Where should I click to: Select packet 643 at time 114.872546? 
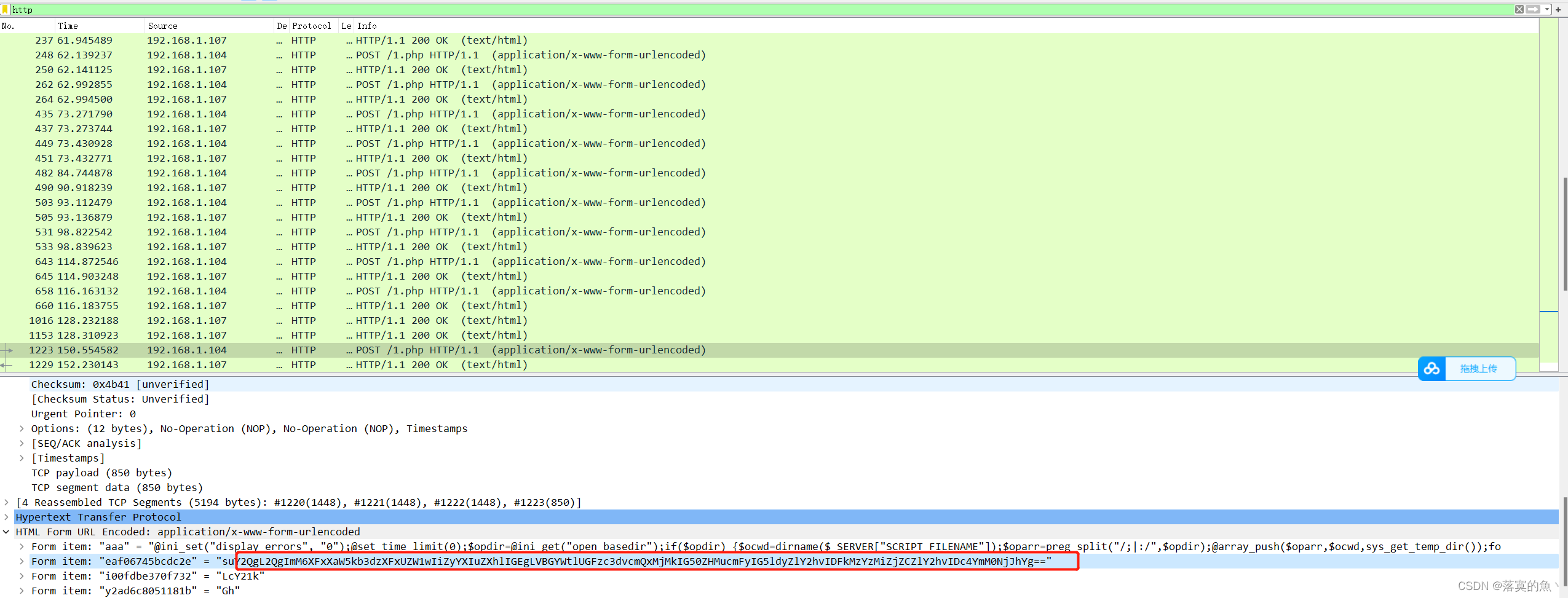click(x=769, y=261)
